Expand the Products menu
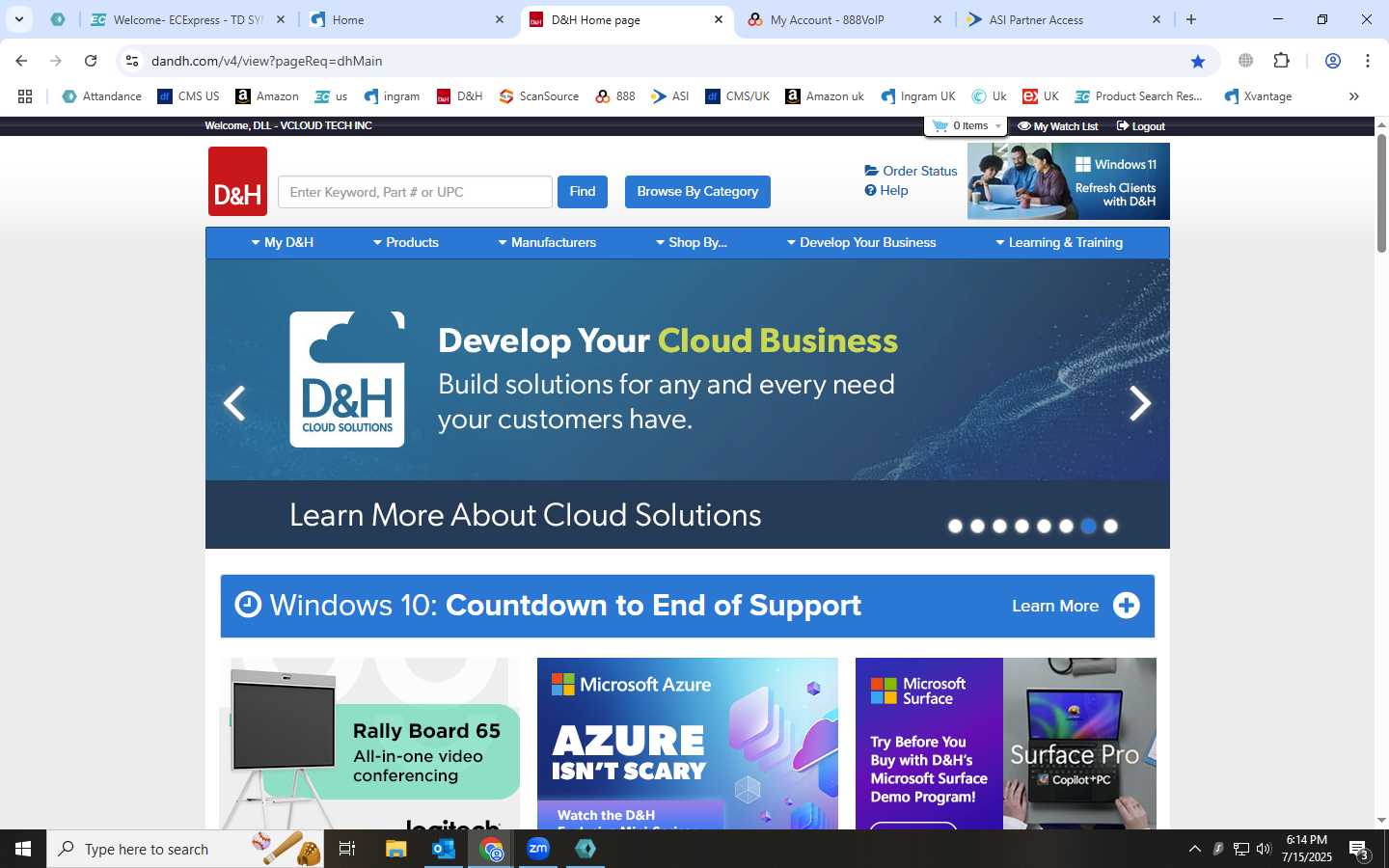Image resolution: width=1389 pixels, height=868 pixels. [406, 243]
